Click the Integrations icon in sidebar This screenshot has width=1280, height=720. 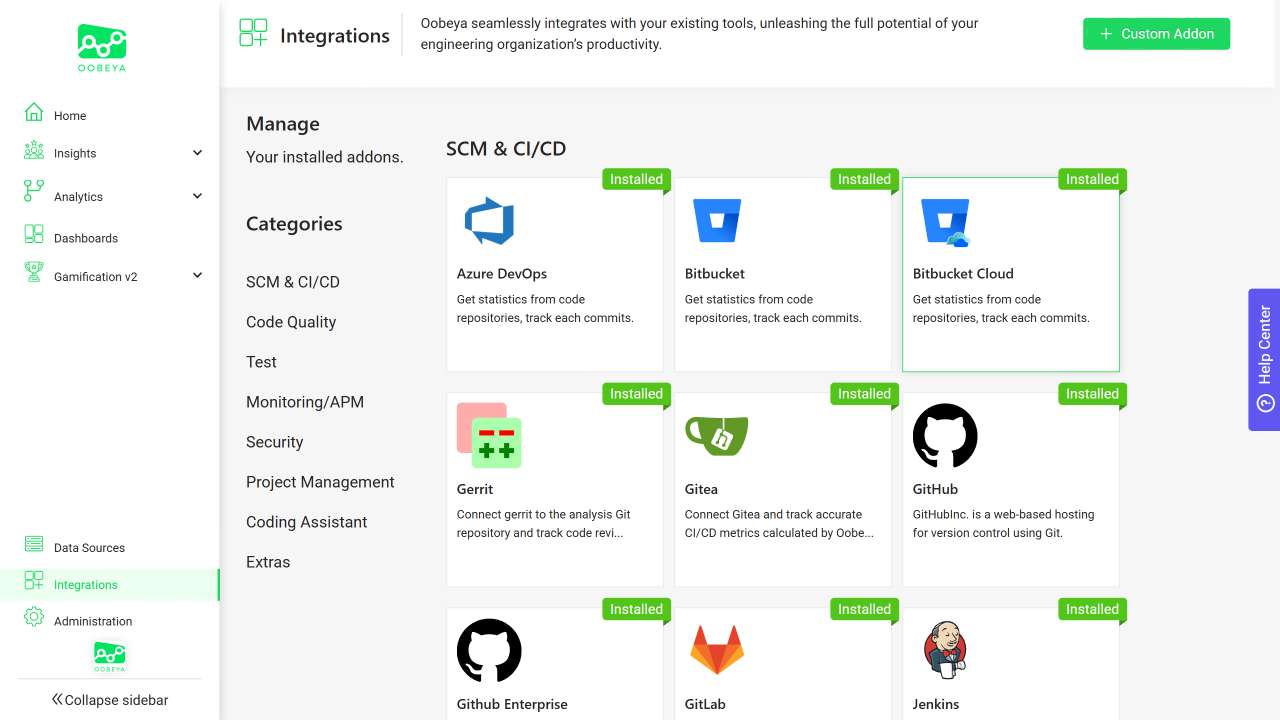[x=34, y=581]
